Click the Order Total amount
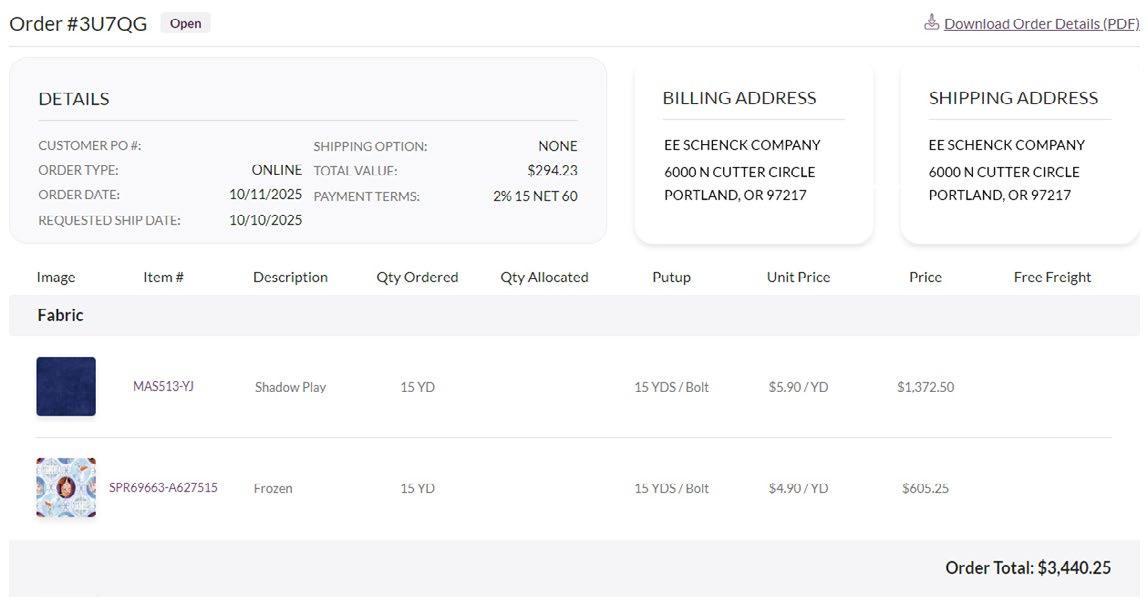1148x598 pixels. pos(1074,568)
